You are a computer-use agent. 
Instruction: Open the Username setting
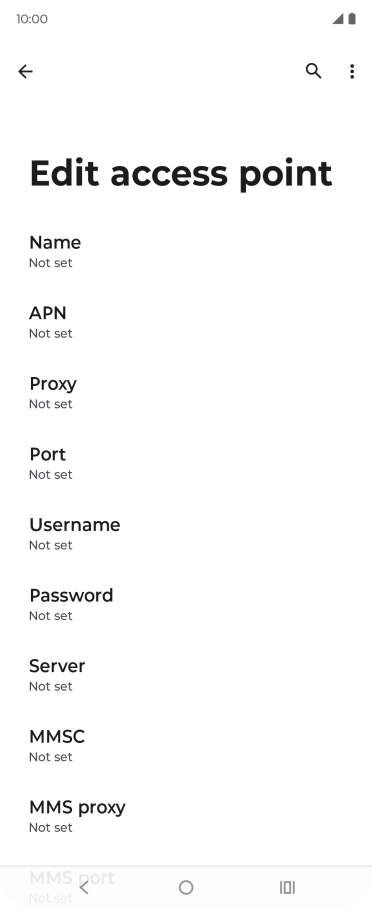click(x=186, y=535)
